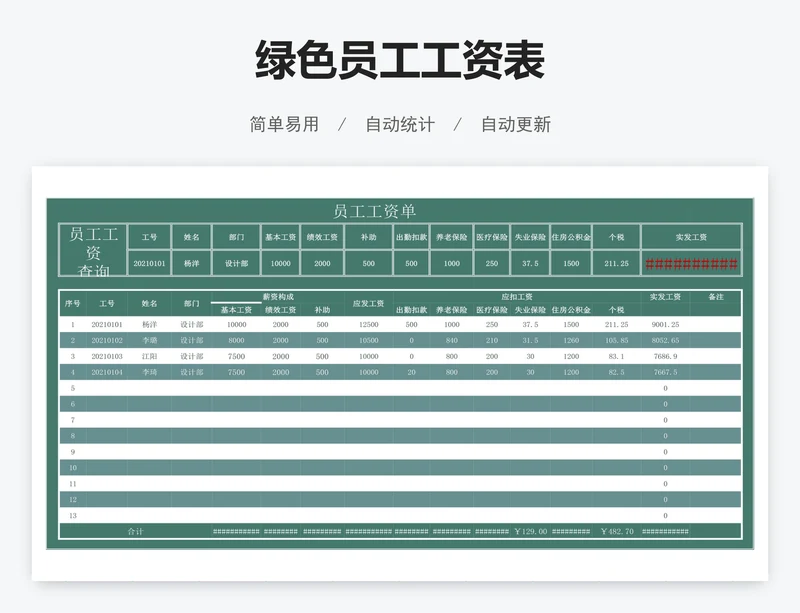Click row number 5 cell

(x=72, y=388)
